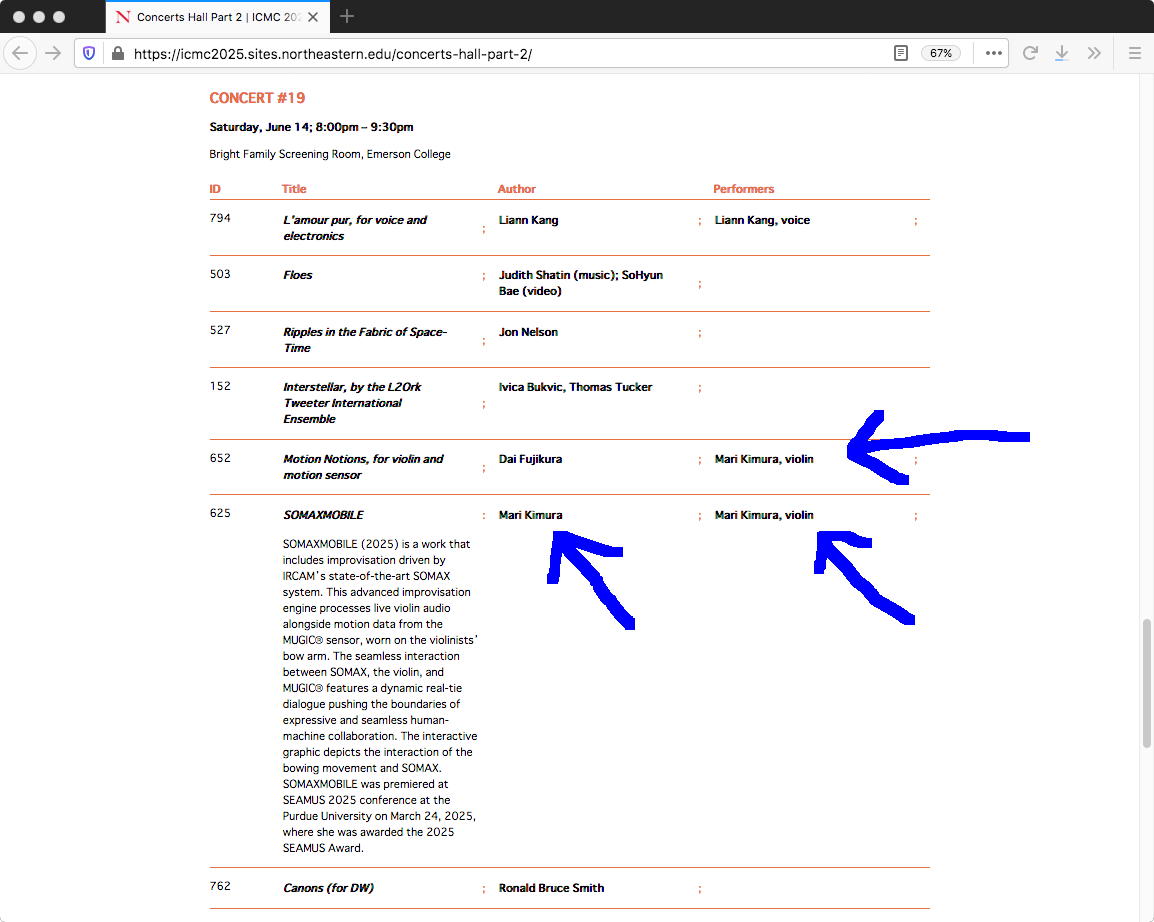Close the Concerts Hall Part 2 tab
The image size is (1154, 922).
(313, 17)
